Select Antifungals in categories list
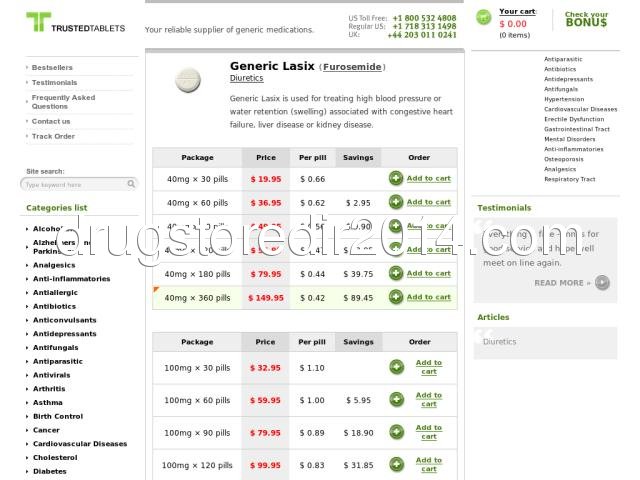This screenshot has width=640, height=480. tap(56, 347)
